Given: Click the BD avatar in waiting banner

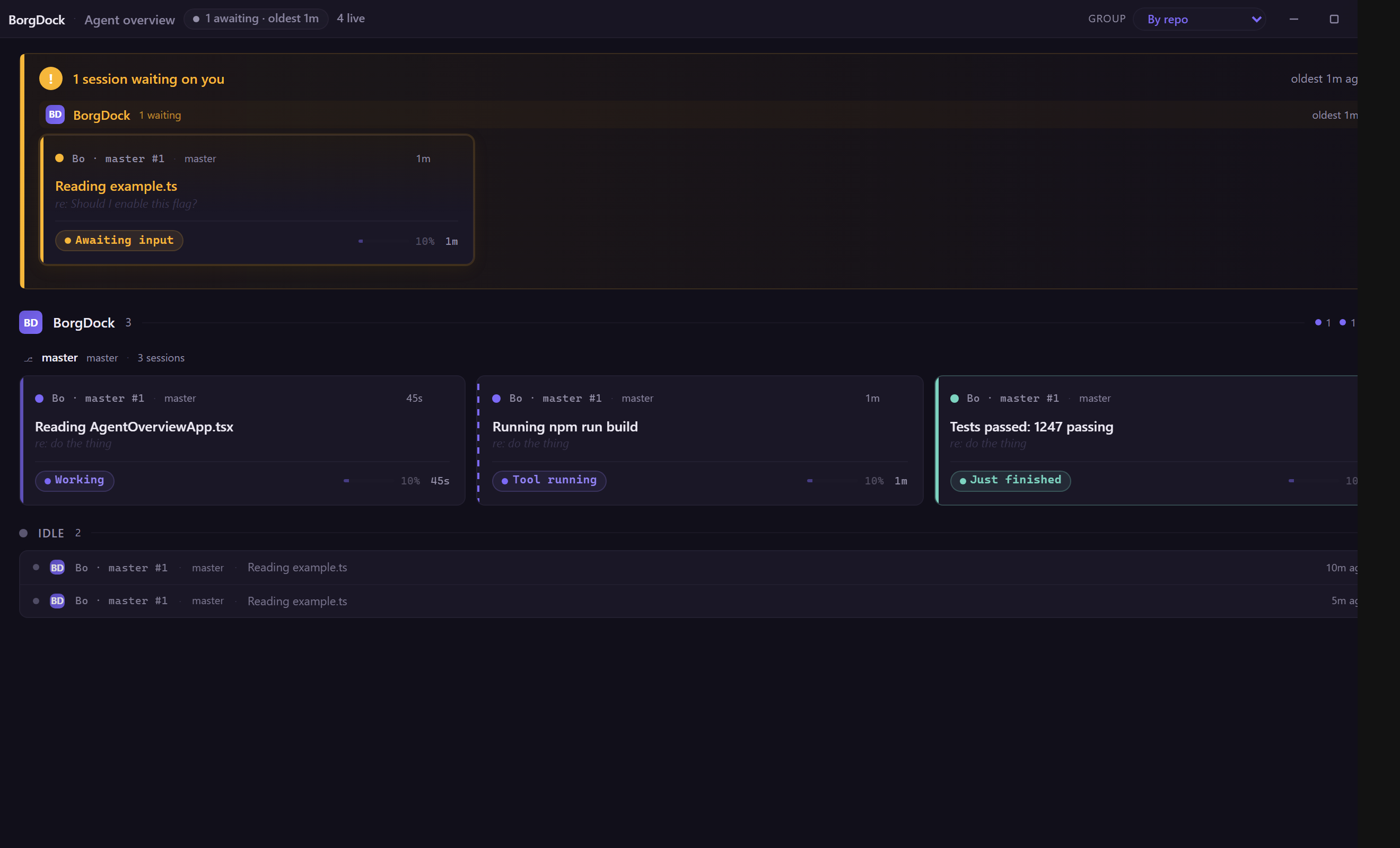Looking at the screenshot, I should click(55, 114).
